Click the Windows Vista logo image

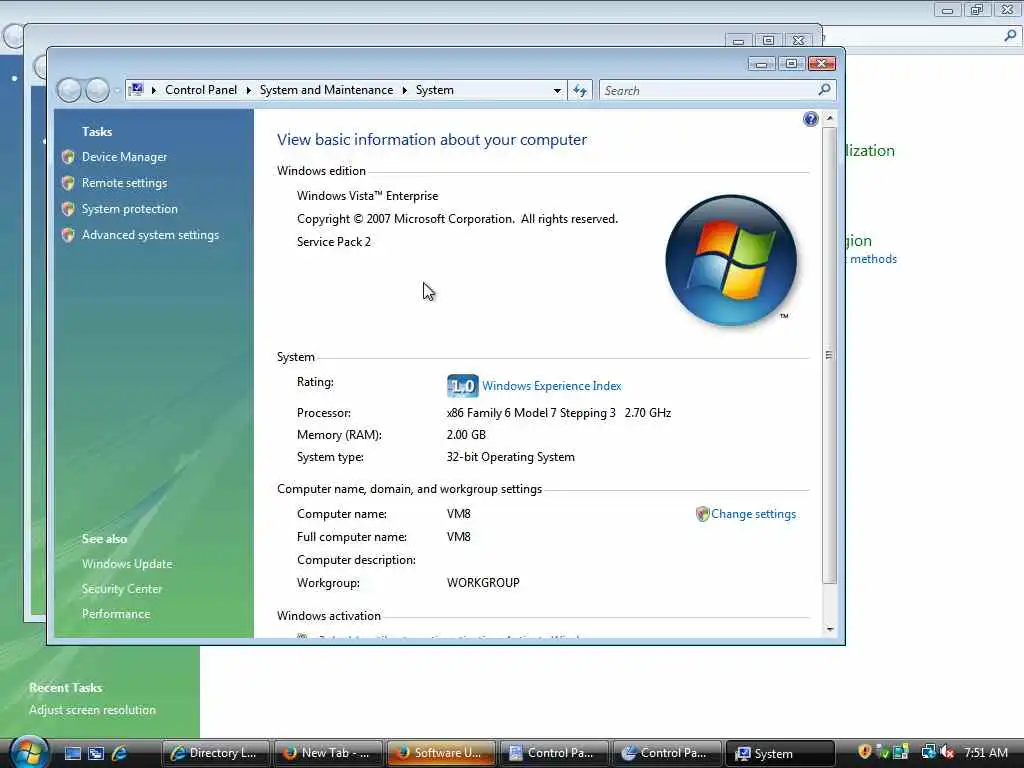coord(731,260)
